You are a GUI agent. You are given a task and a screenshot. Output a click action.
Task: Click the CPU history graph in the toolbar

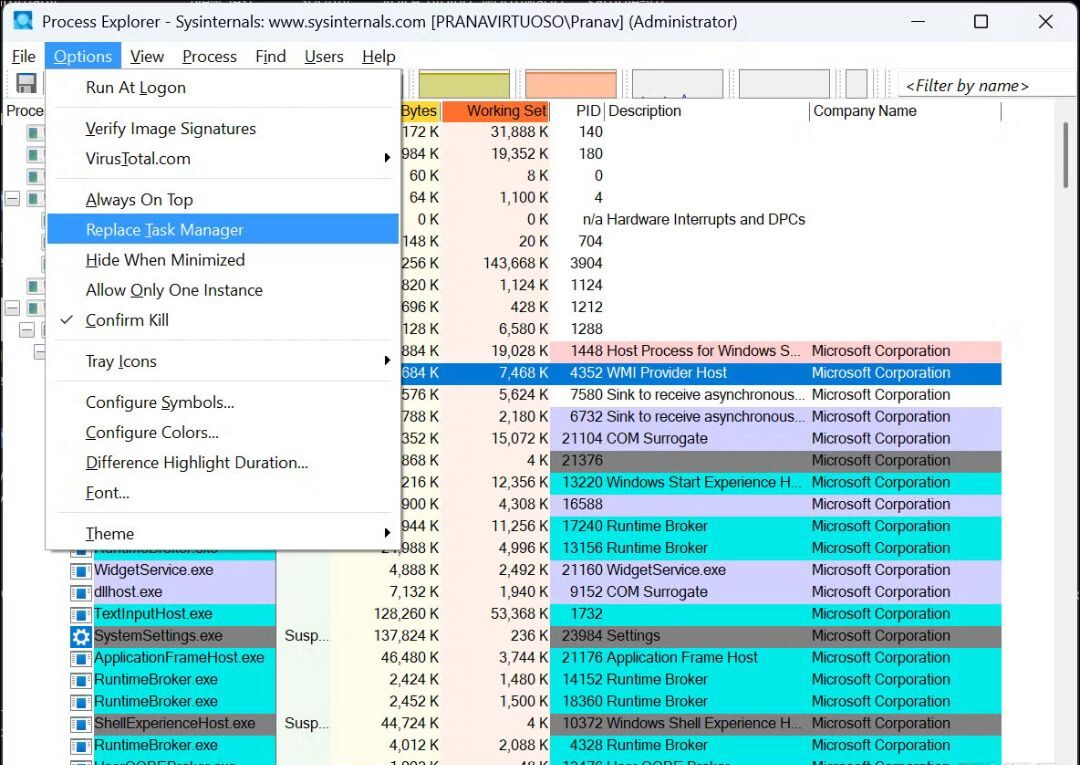[x=465, y=83]
